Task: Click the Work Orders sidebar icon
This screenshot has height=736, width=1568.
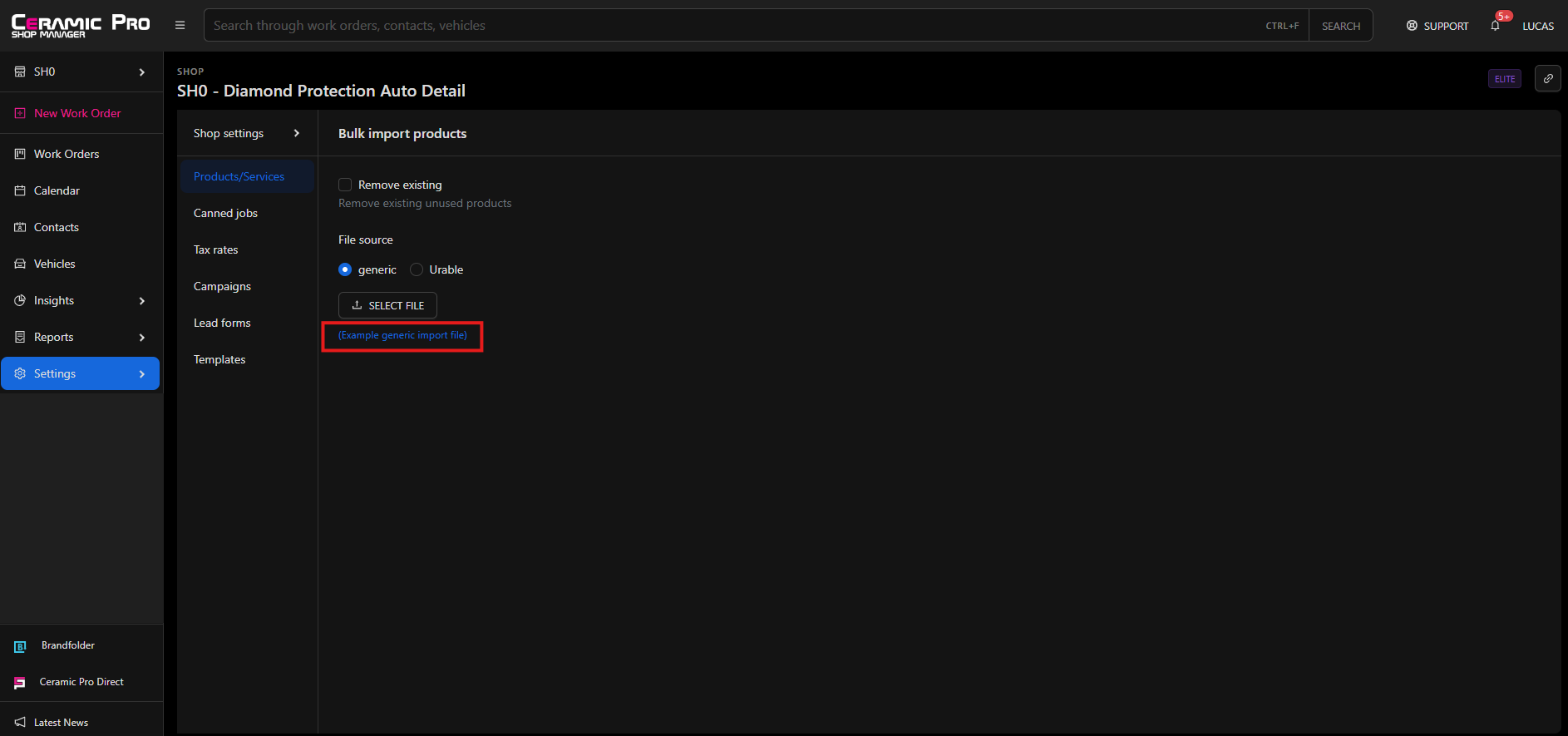Action: tap(20, 154)
